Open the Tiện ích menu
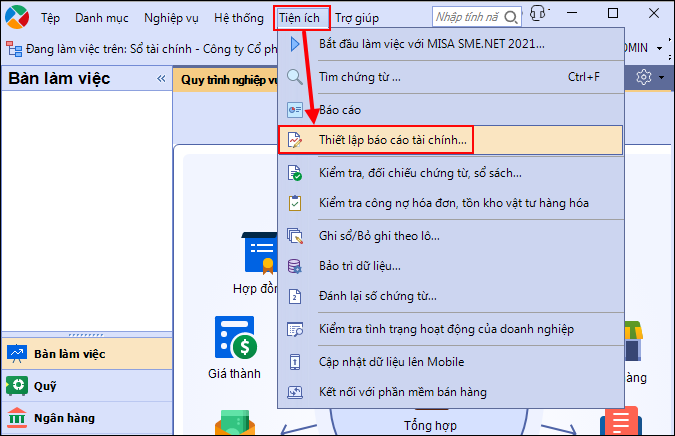 point(301,18)
